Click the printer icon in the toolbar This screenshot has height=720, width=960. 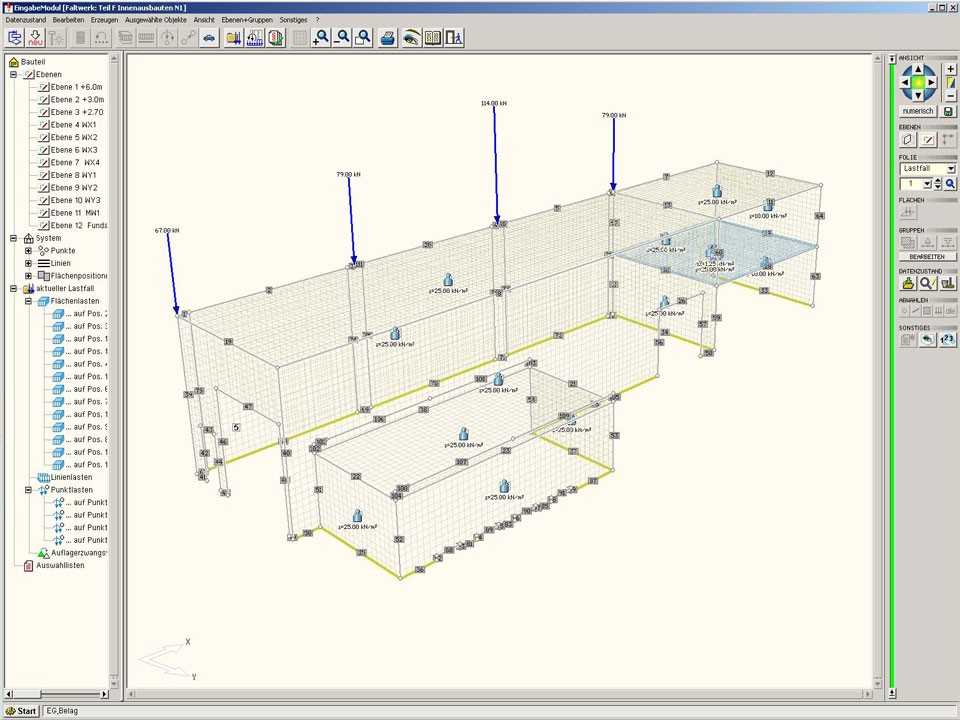coord(387,38)
